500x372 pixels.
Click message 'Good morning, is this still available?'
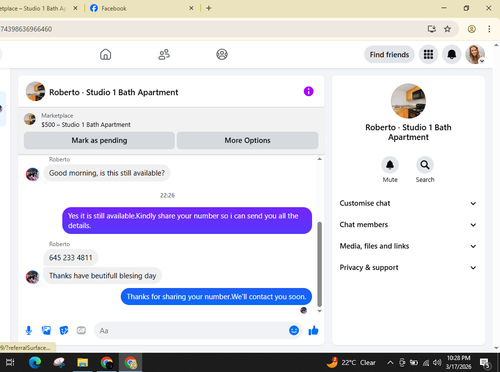coord(107,173)
